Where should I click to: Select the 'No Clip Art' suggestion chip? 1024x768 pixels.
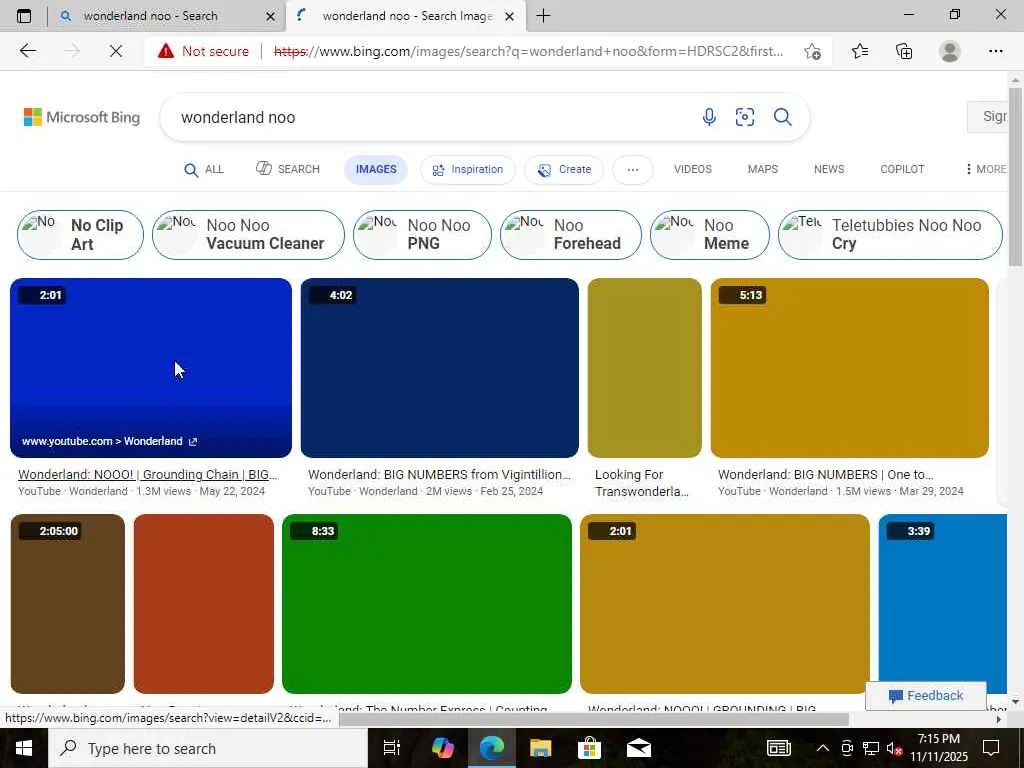click(x=80, y=234)
